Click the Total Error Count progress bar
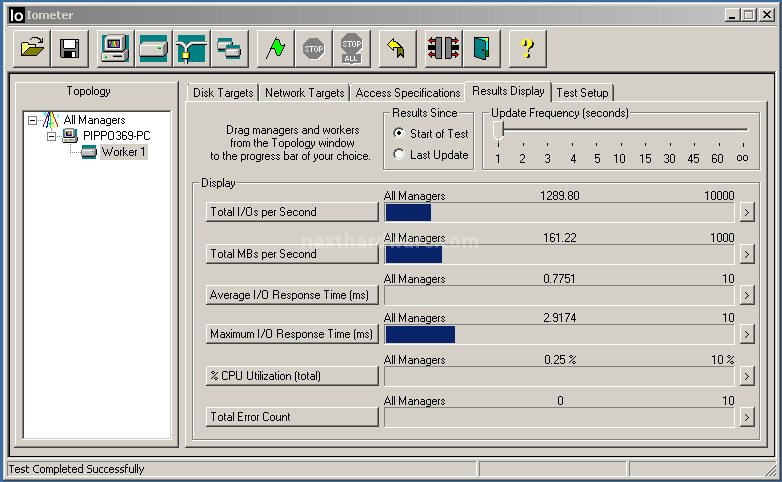Image resolution: width=782 pixels, height=482 pixels. pos(559,417)
